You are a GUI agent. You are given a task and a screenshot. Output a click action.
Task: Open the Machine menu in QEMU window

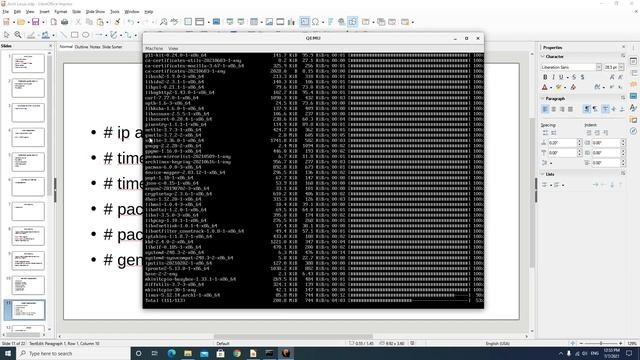tap(154, 49)
